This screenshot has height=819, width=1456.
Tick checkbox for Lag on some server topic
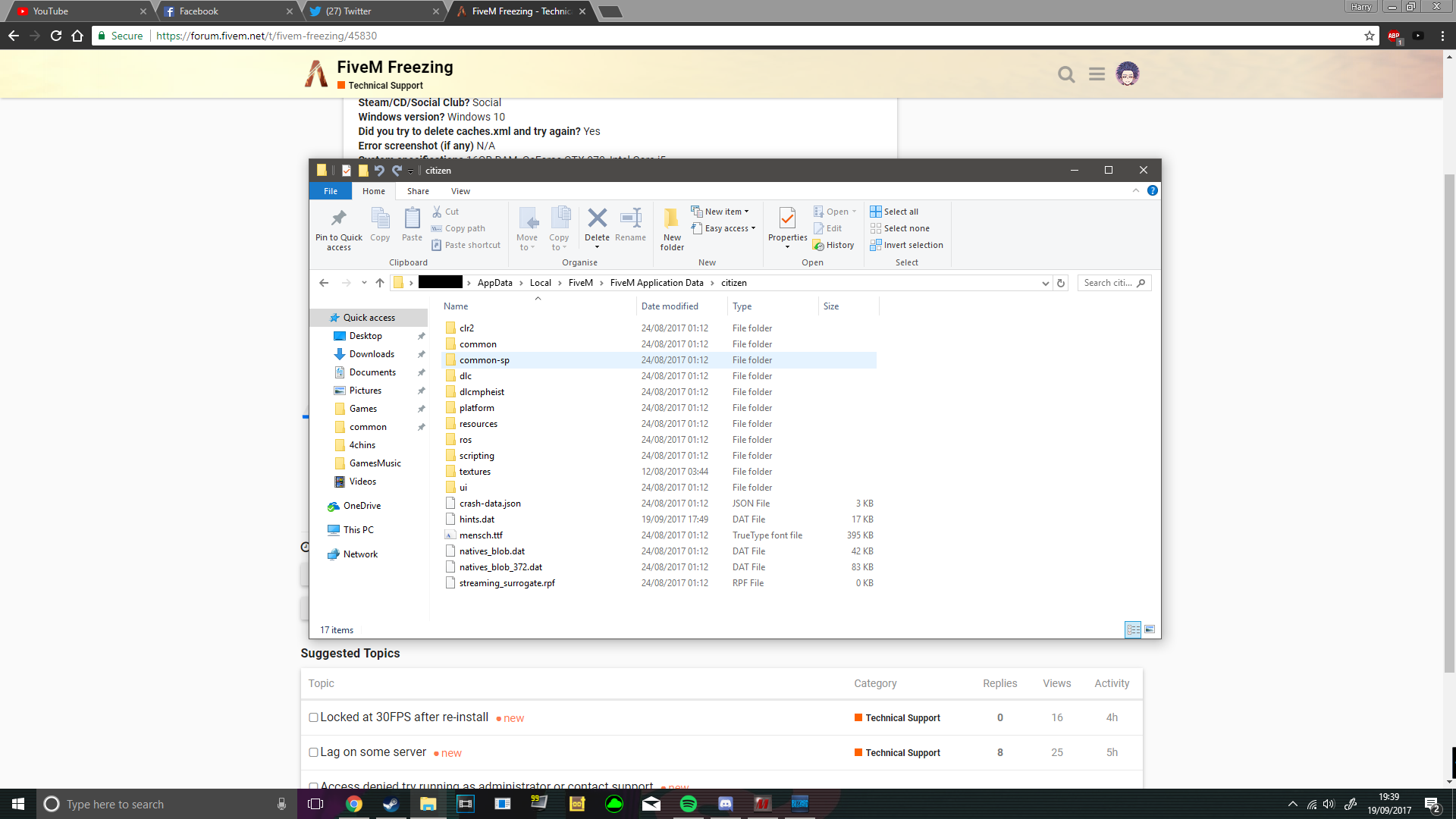tap(313, 752)
